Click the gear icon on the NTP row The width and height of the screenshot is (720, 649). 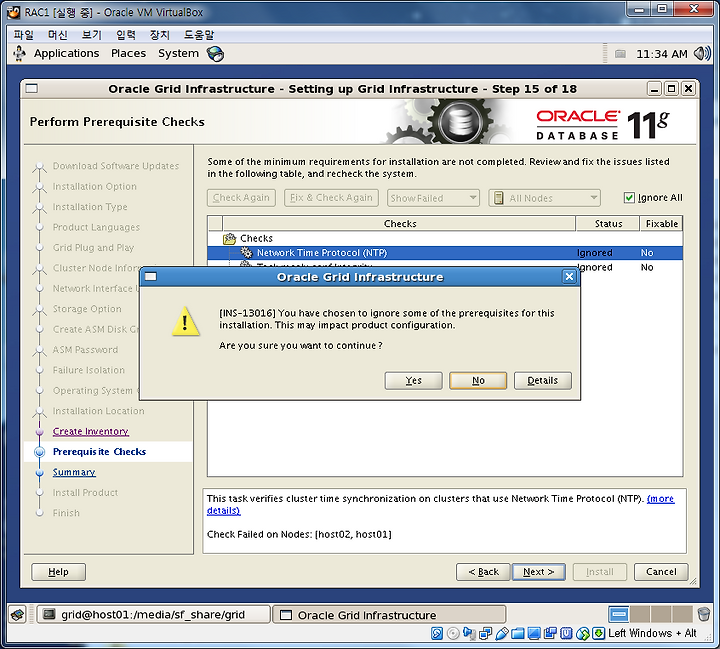coord(247,252)
